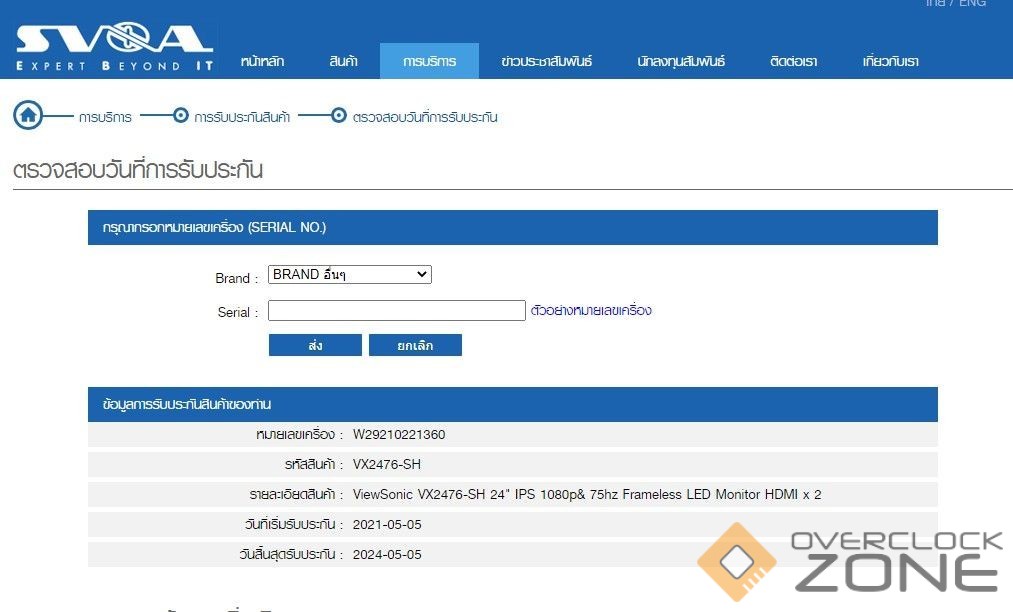Select the การบริการ menu tab

pyautogui.click(x=430, y=61)
